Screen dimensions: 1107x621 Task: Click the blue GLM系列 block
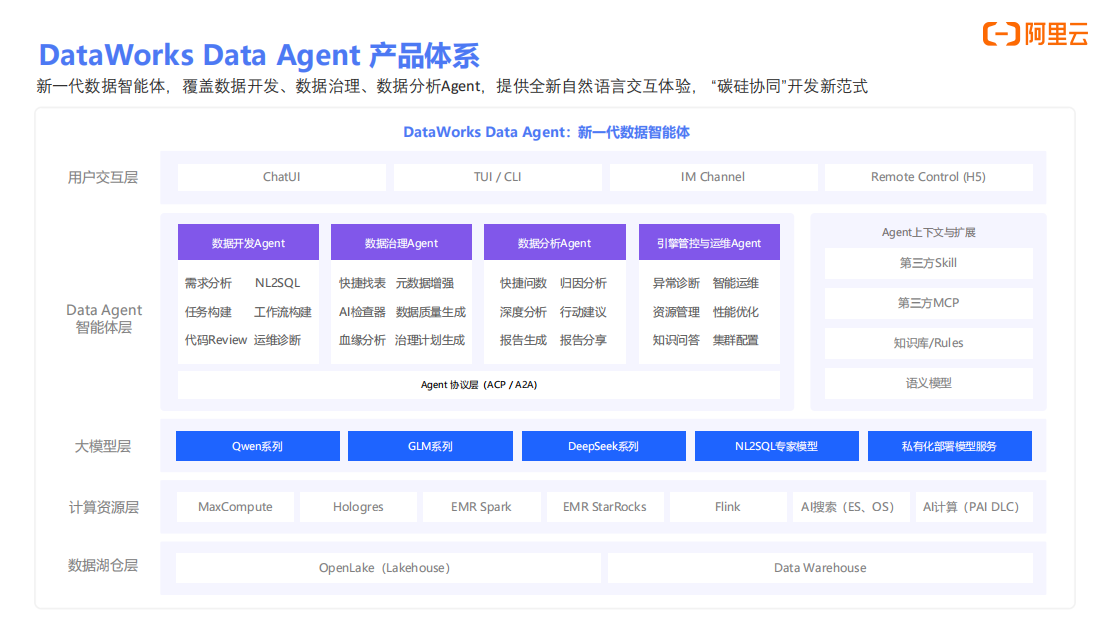tap(431, 446)
